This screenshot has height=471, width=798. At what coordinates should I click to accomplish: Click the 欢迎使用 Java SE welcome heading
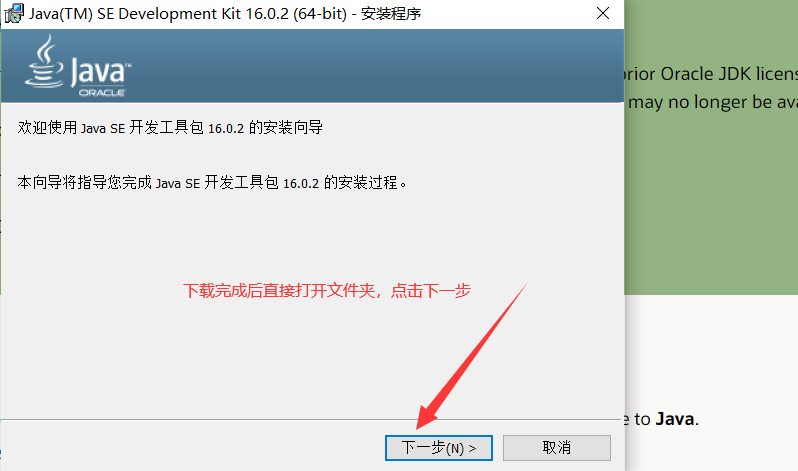pos(170,127)
